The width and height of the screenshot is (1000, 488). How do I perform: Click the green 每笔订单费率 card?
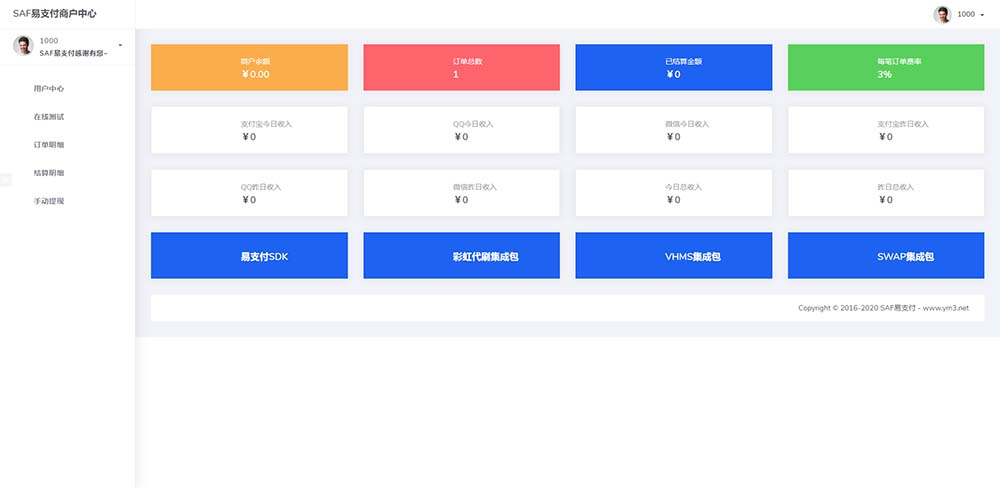(886, 67)
